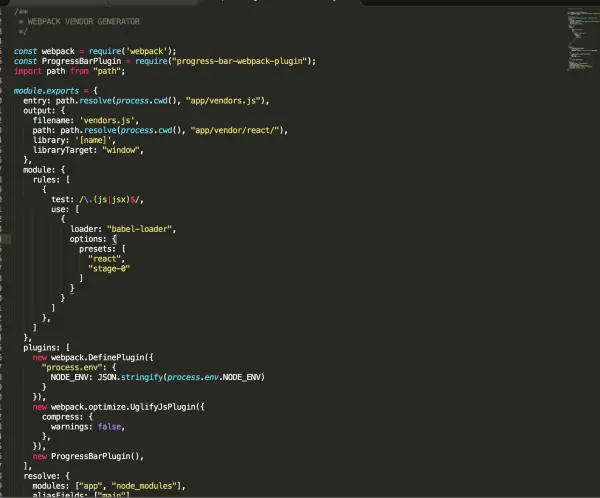Click the resolve key near bottom
The image size is (600, 498).
(41, 476)
